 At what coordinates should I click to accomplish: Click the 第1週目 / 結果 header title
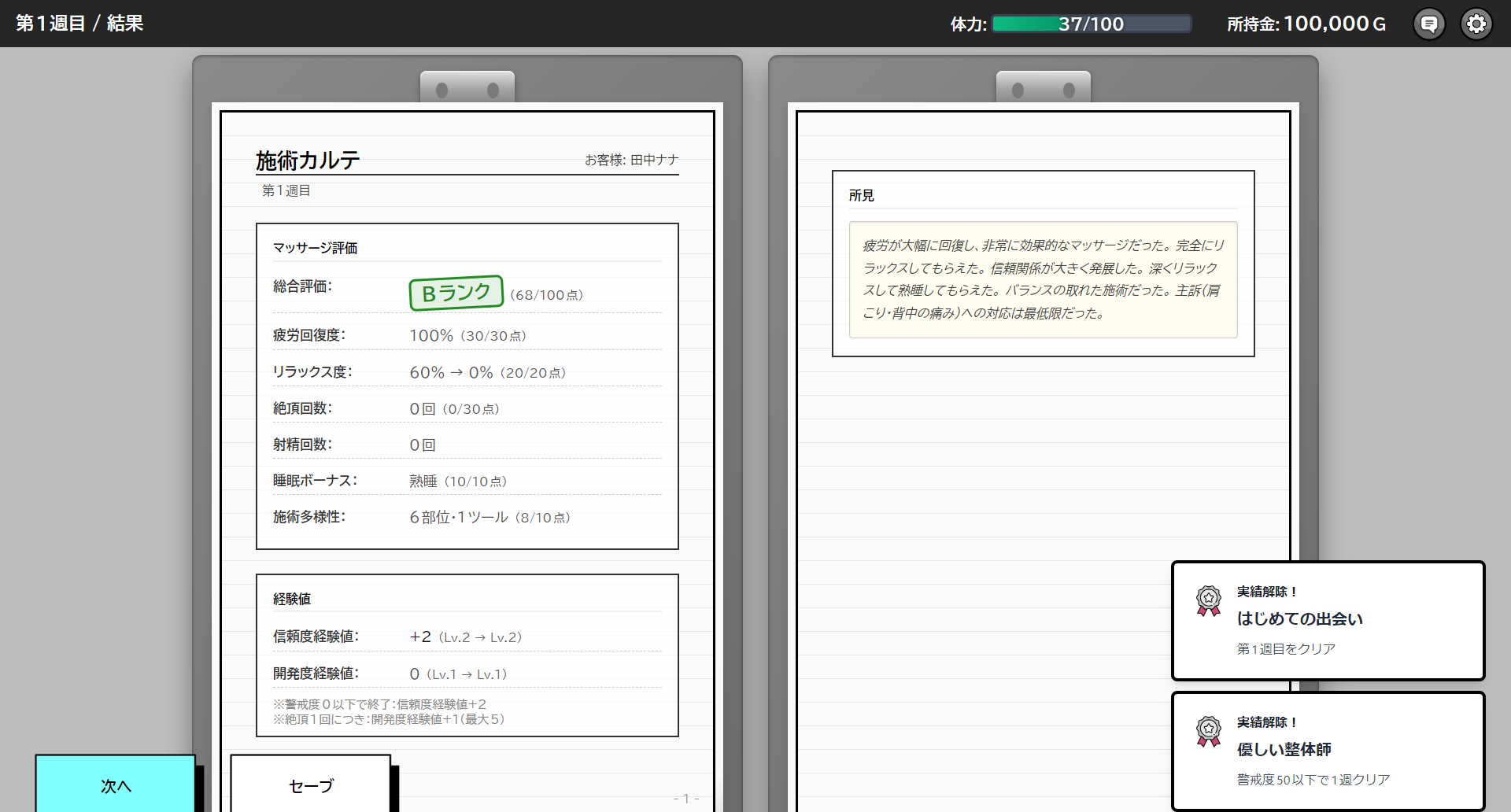pos(79,24)
